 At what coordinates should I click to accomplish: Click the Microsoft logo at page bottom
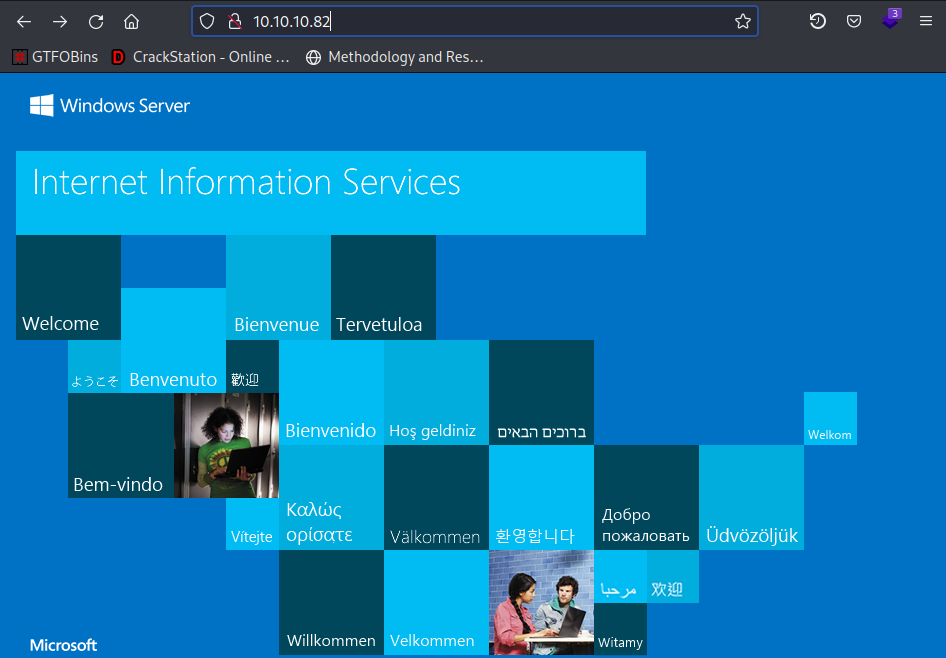(63, 645)
